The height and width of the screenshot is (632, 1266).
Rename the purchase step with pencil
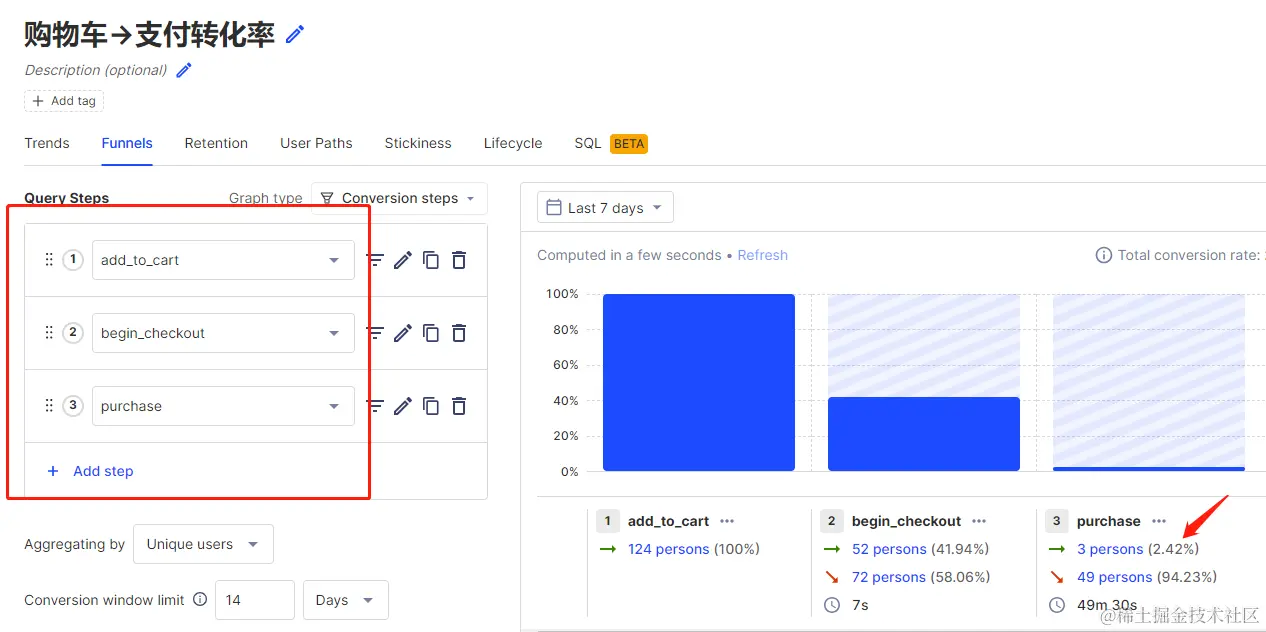tap(403, 406)
